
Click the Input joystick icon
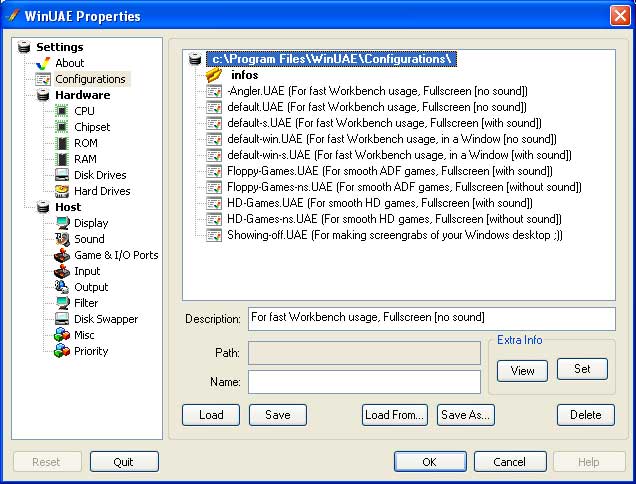[x=62, y=271]
